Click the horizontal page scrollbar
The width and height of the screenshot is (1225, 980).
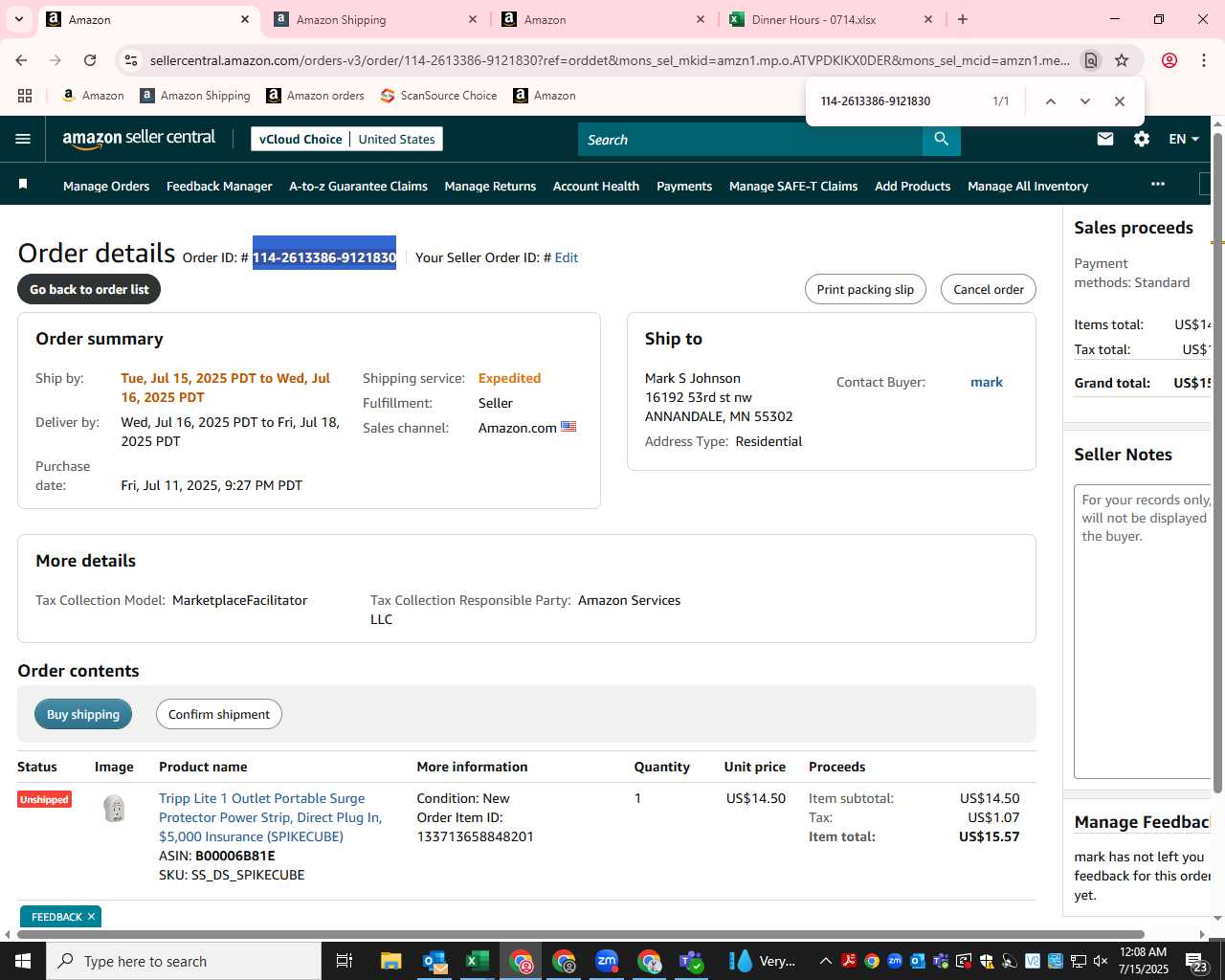[582, 934]
